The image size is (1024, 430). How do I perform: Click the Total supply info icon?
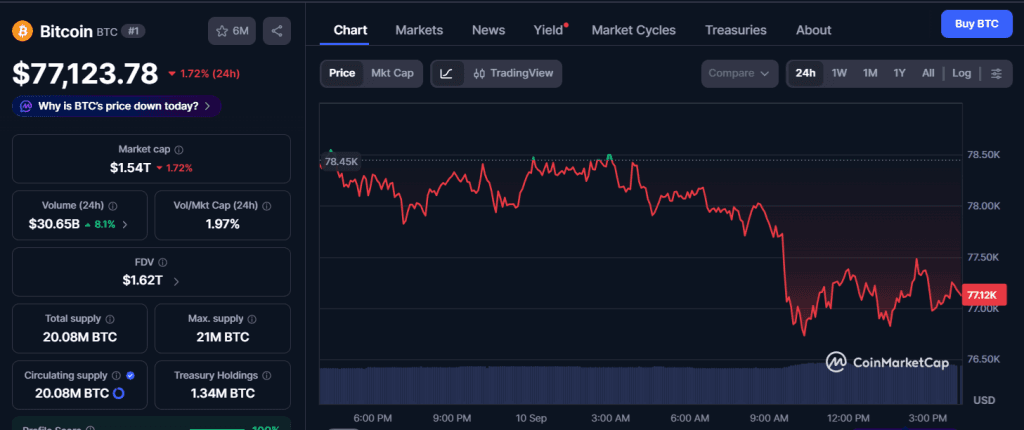coord(110,319)
